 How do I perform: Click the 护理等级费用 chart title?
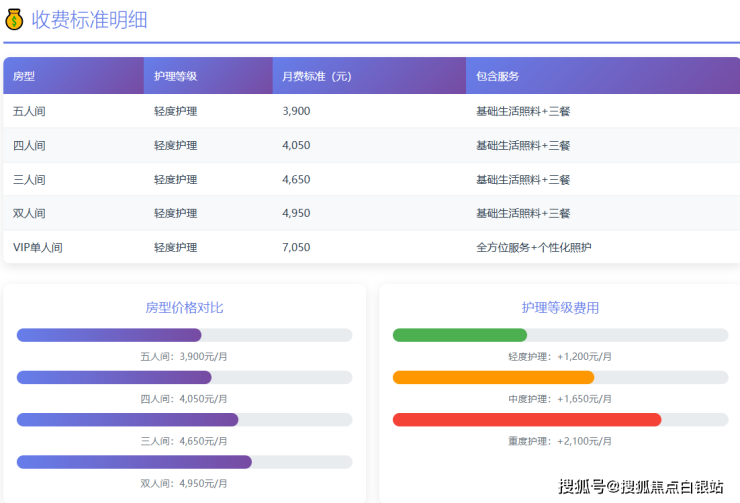[560, 308]
